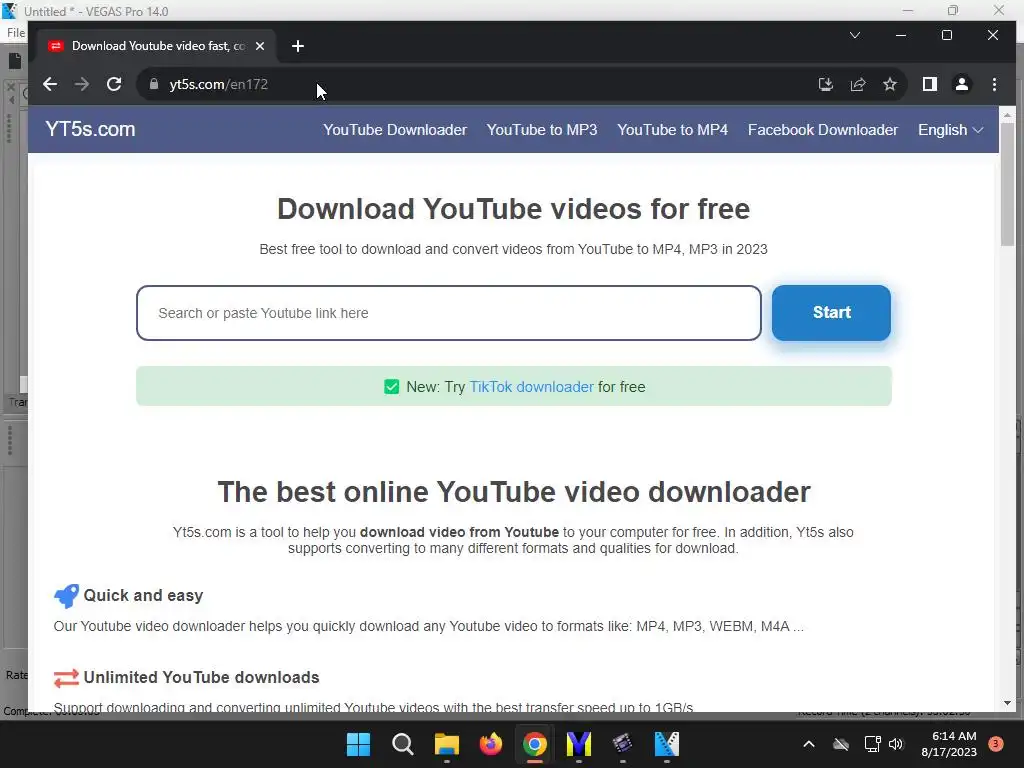Image resolution: width=1024 pixels, height=768 pixels.
Task: Open the tab search chevron
Action: (854, 35)
